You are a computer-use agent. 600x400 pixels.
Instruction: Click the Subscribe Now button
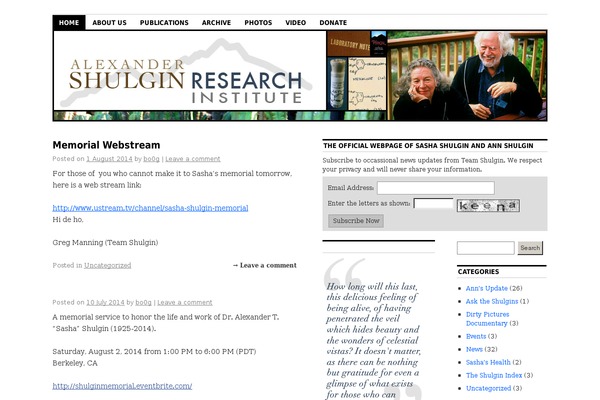[x=356, y=221]
